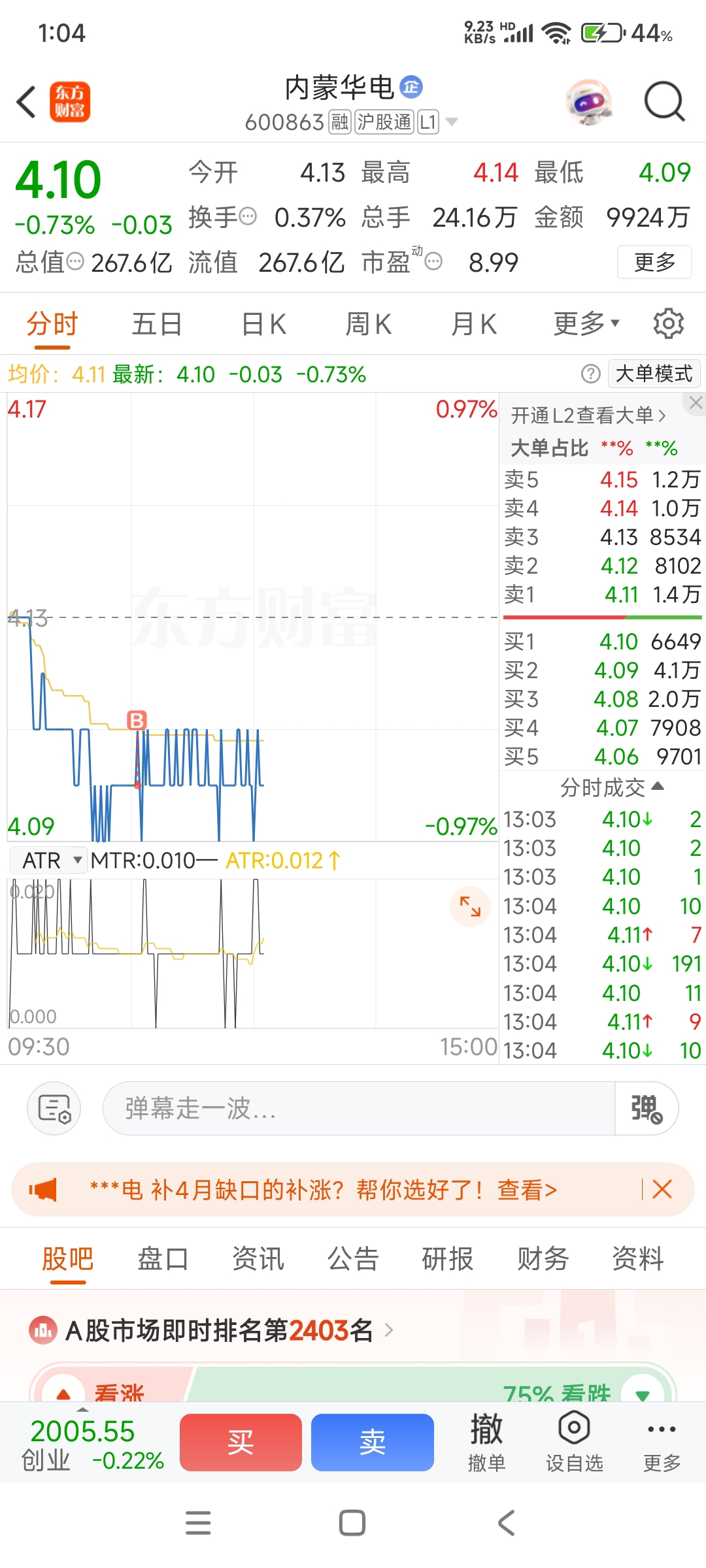Dismiss the orange promo banner
Viewport: 706px width, 1568px height.
pos(662,1189)
